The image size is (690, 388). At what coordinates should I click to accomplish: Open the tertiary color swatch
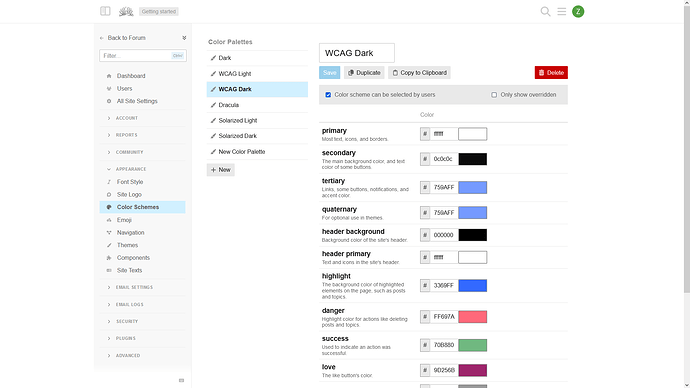coord(473,187)
